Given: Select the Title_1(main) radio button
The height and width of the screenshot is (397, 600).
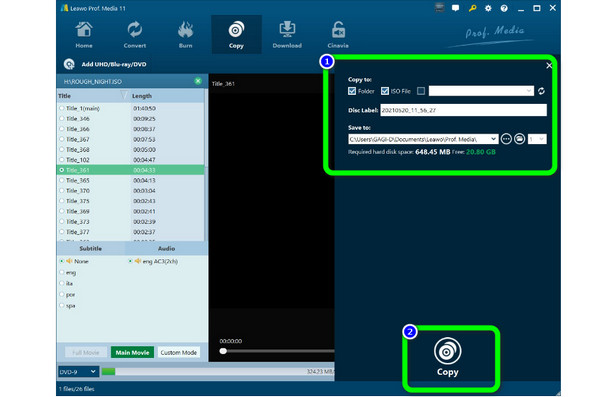Looking at the screenshot, I should pos(62,109).
